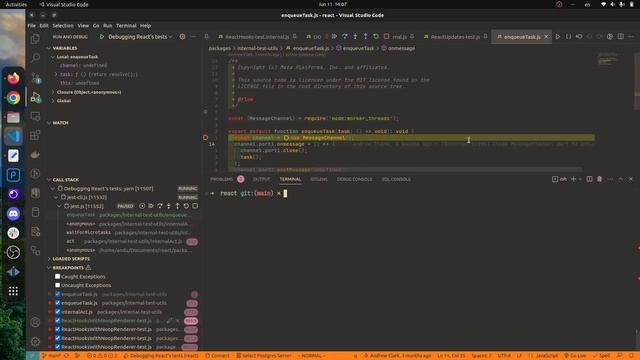The height and width of the screenshot is (360, 640).
Task: Click the editor minimap
Action: (x=608, y=60)
